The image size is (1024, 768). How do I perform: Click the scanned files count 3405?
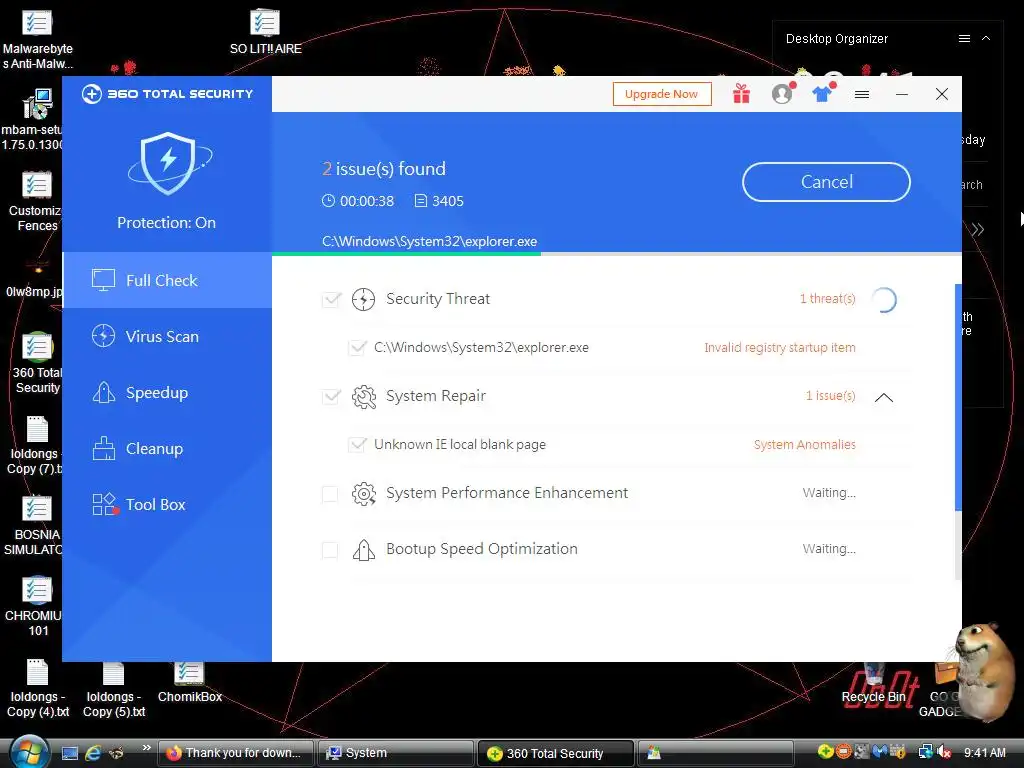point(447,201)
